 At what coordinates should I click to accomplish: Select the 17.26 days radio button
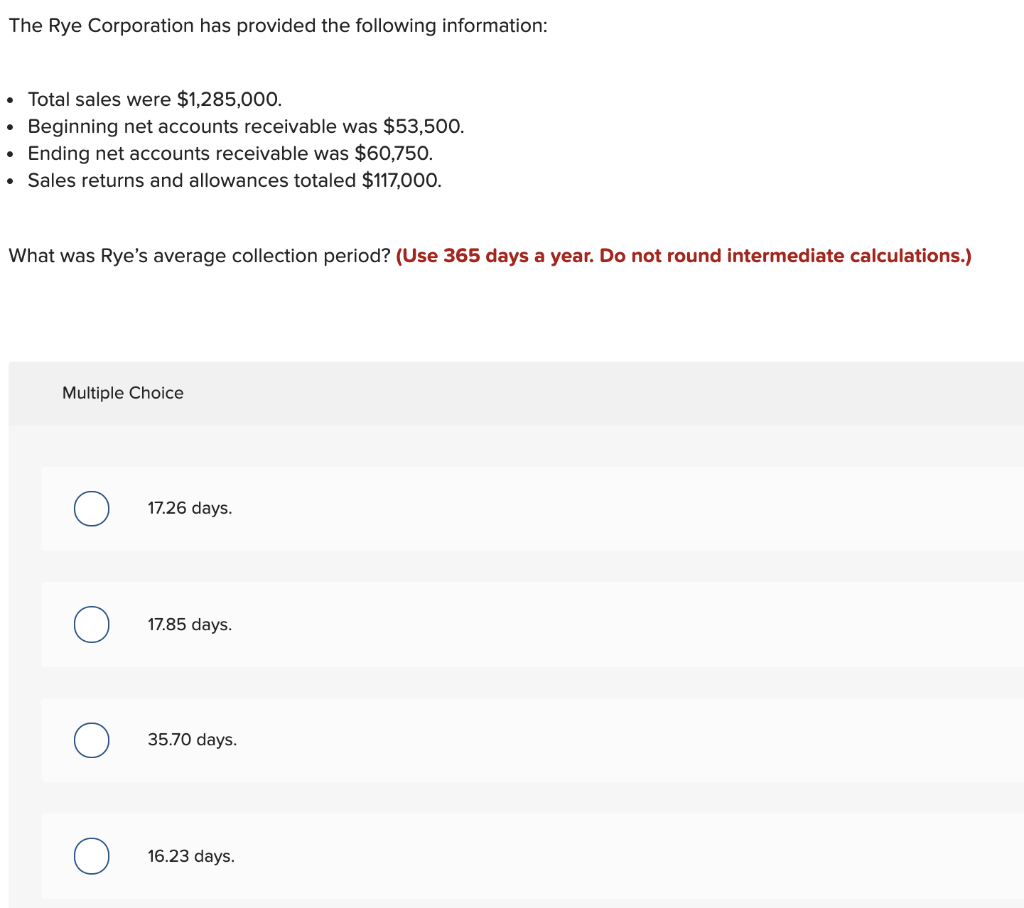pyautogui.click(x=91, y=508)
